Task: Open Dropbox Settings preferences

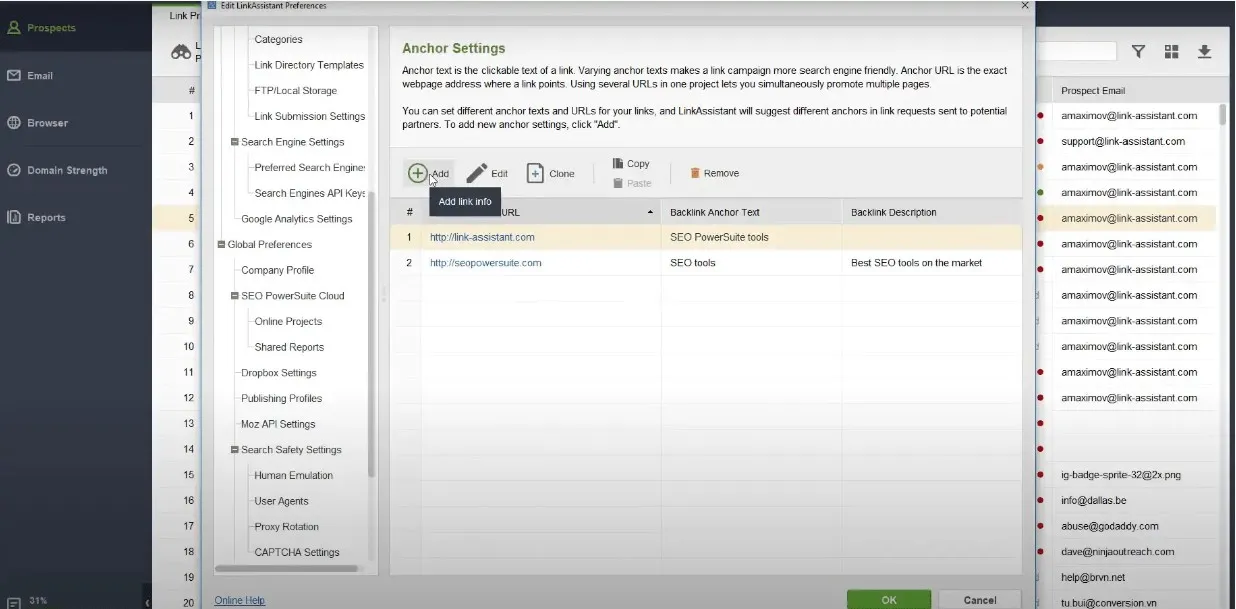Action: [x=279, y=373]
